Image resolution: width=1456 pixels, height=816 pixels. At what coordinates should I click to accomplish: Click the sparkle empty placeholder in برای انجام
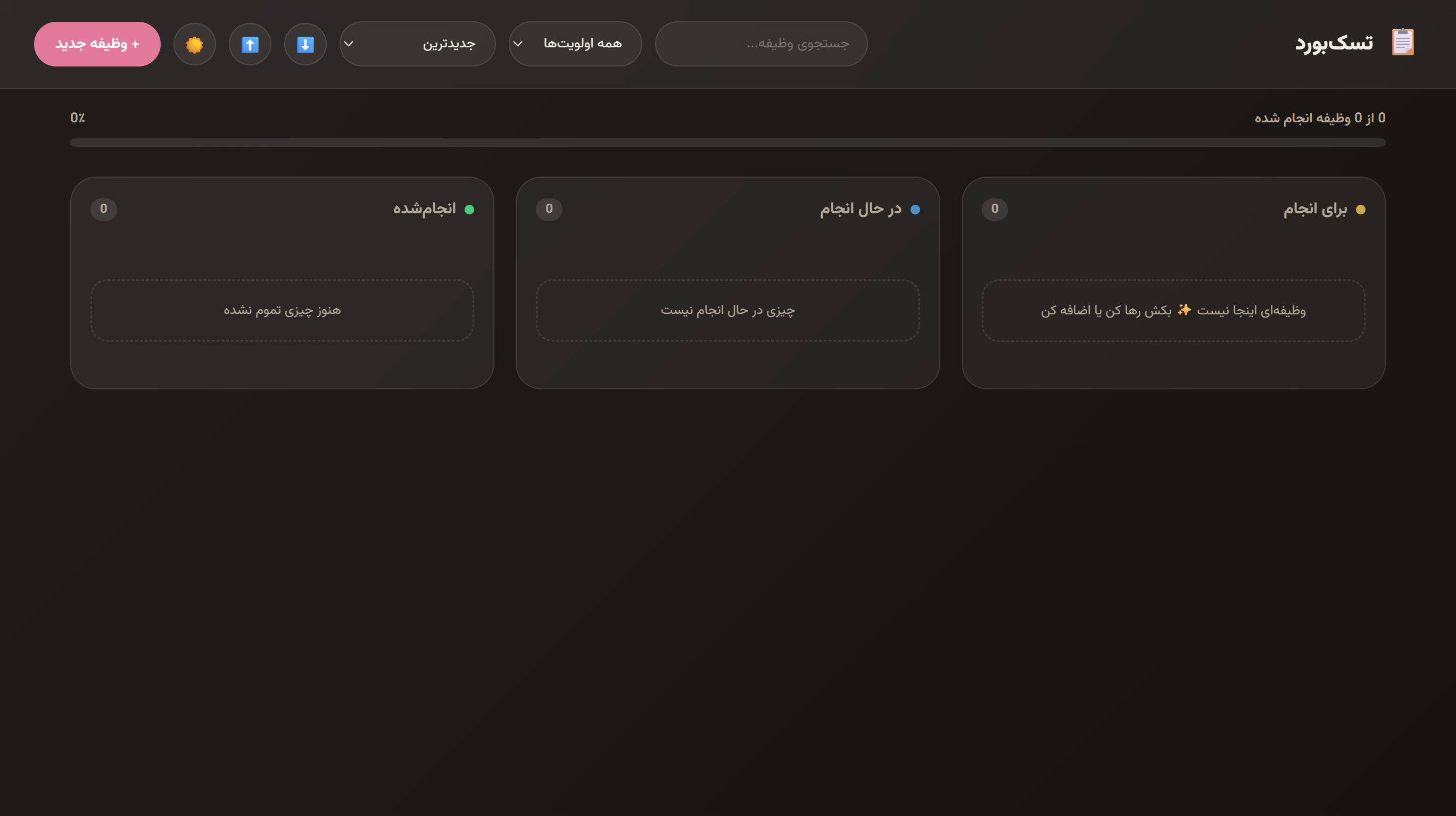[1173, 310]
